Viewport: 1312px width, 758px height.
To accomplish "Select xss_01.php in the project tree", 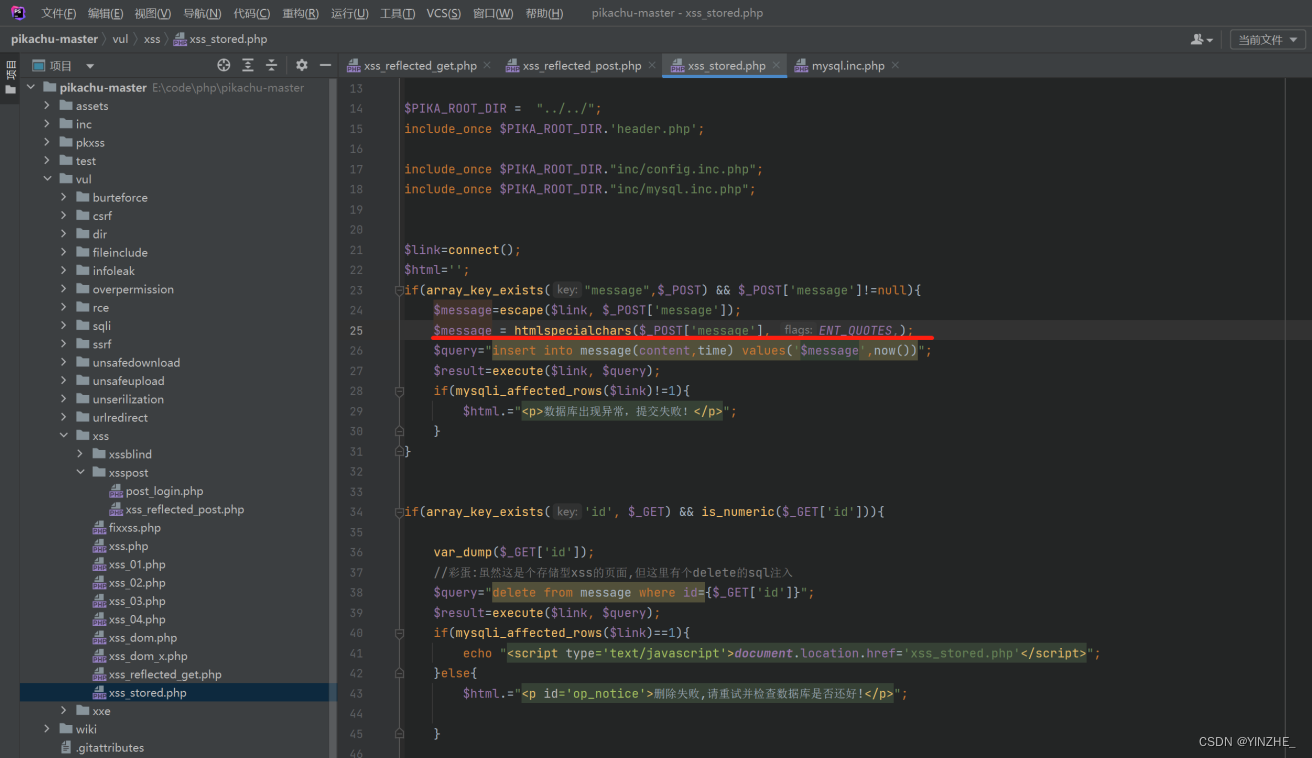I will click(x=178, y=565).
